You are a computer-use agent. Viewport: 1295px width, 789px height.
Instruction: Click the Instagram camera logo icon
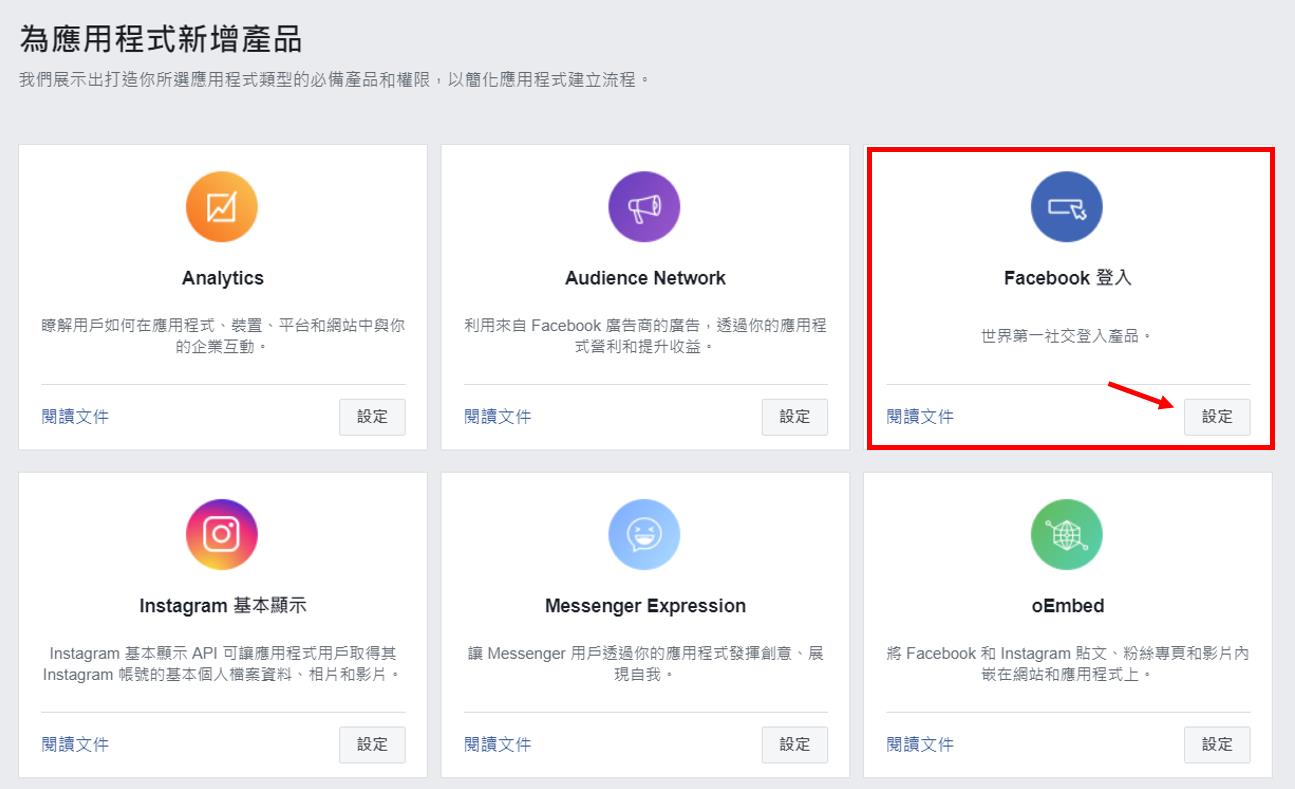[222, 535]
